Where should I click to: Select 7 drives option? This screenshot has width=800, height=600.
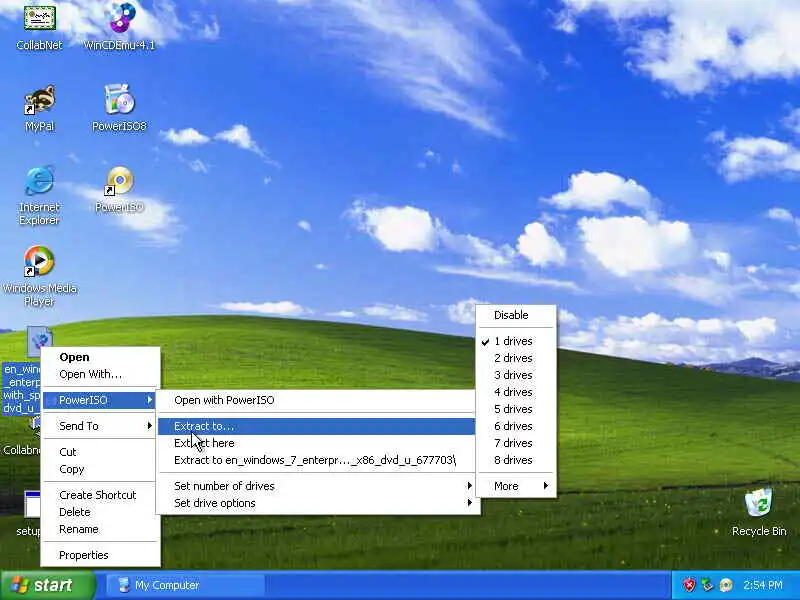pyautogui.click(x=516, y=443)
